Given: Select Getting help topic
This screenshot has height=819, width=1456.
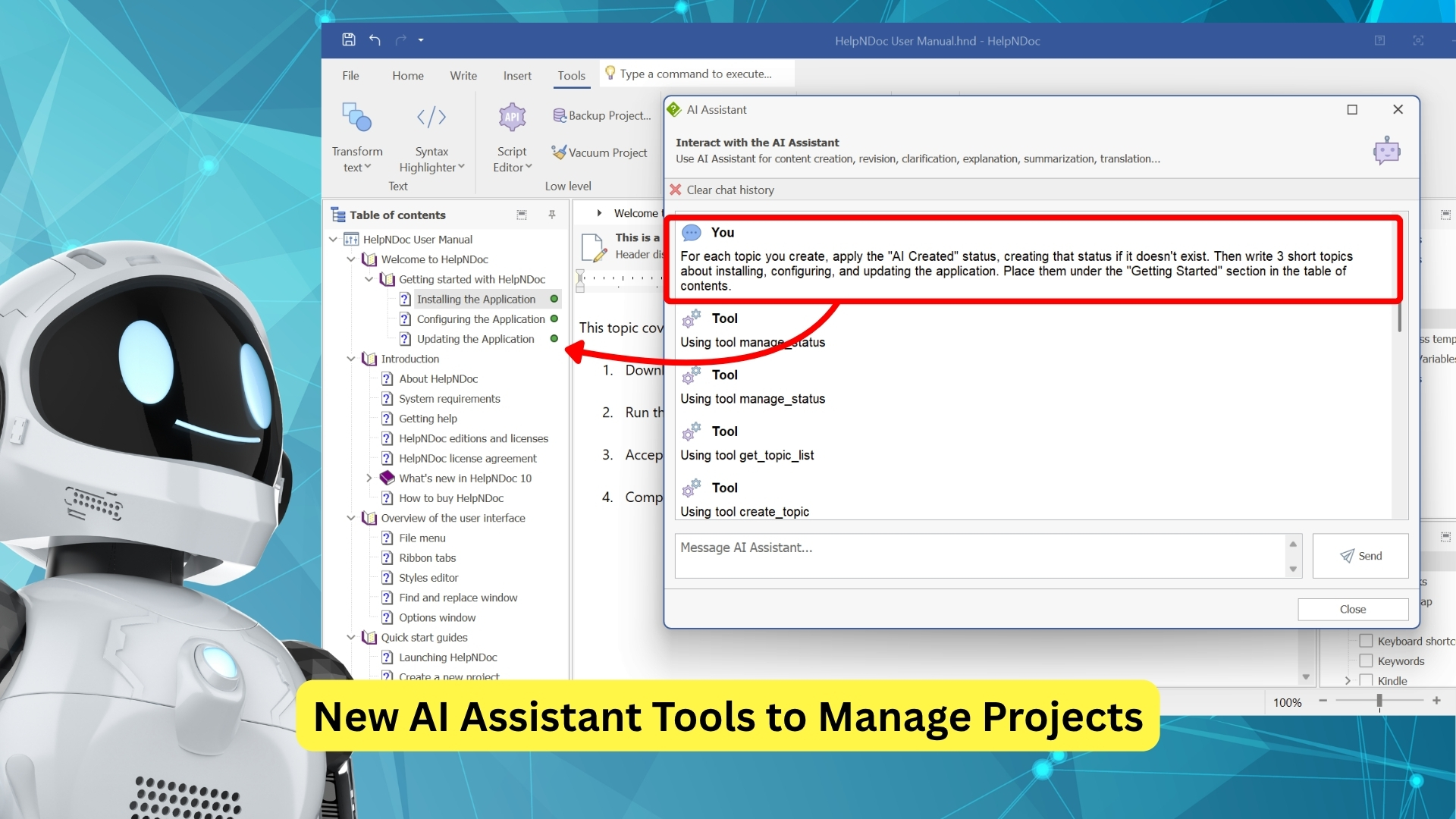Looking at the screenshot, I should (x=428, y=419).
